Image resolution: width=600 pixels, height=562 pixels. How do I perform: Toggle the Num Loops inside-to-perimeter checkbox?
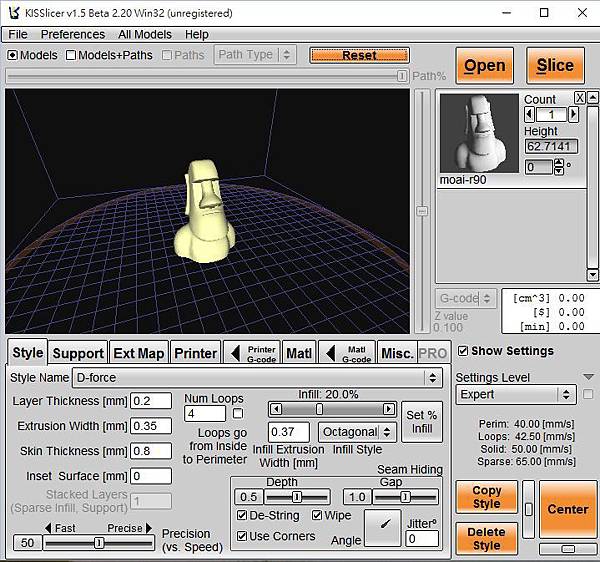point(238,413)
